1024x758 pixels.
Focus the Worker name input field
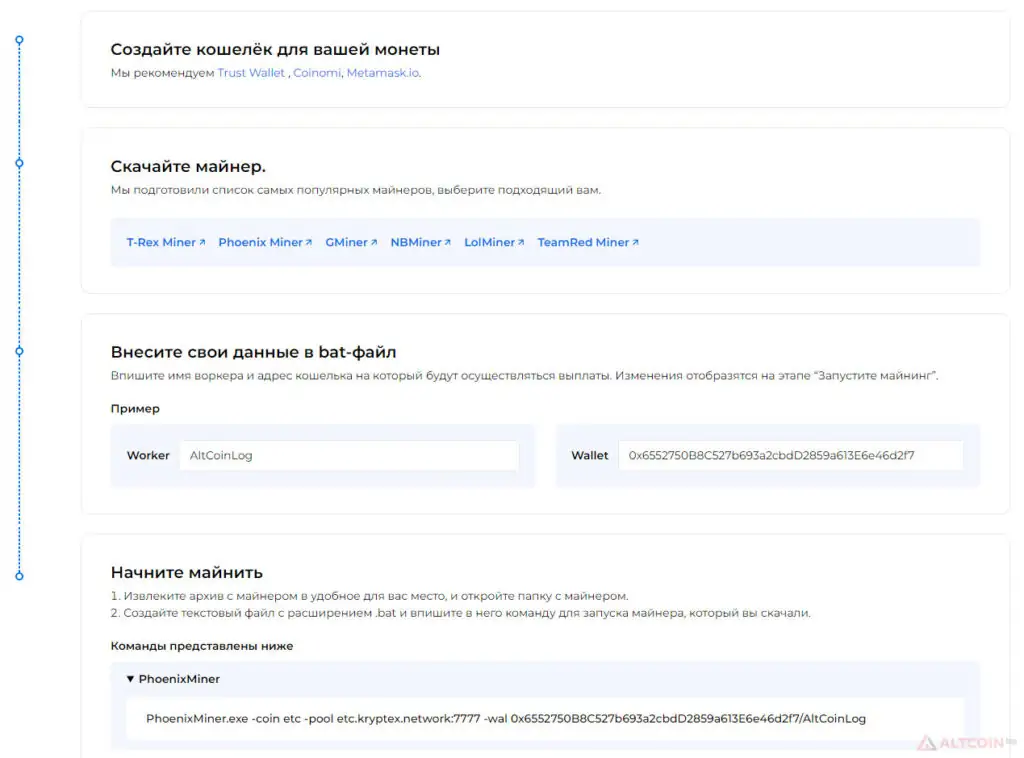click(349, 455)
